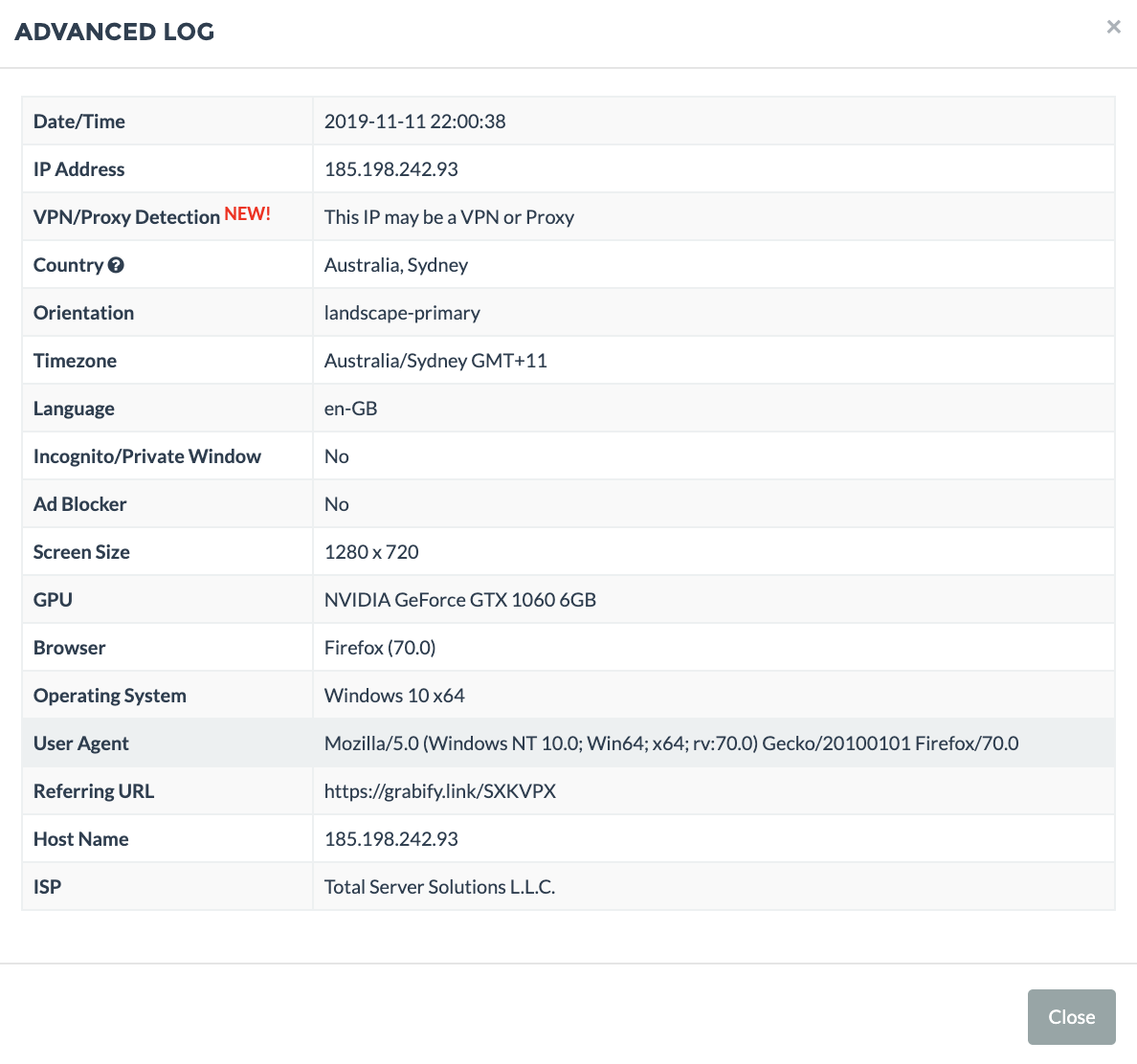This screenshot has height=1064, width=1137.
Task: Click the Firefox (70.0) browser value
Action: [380, 648]
